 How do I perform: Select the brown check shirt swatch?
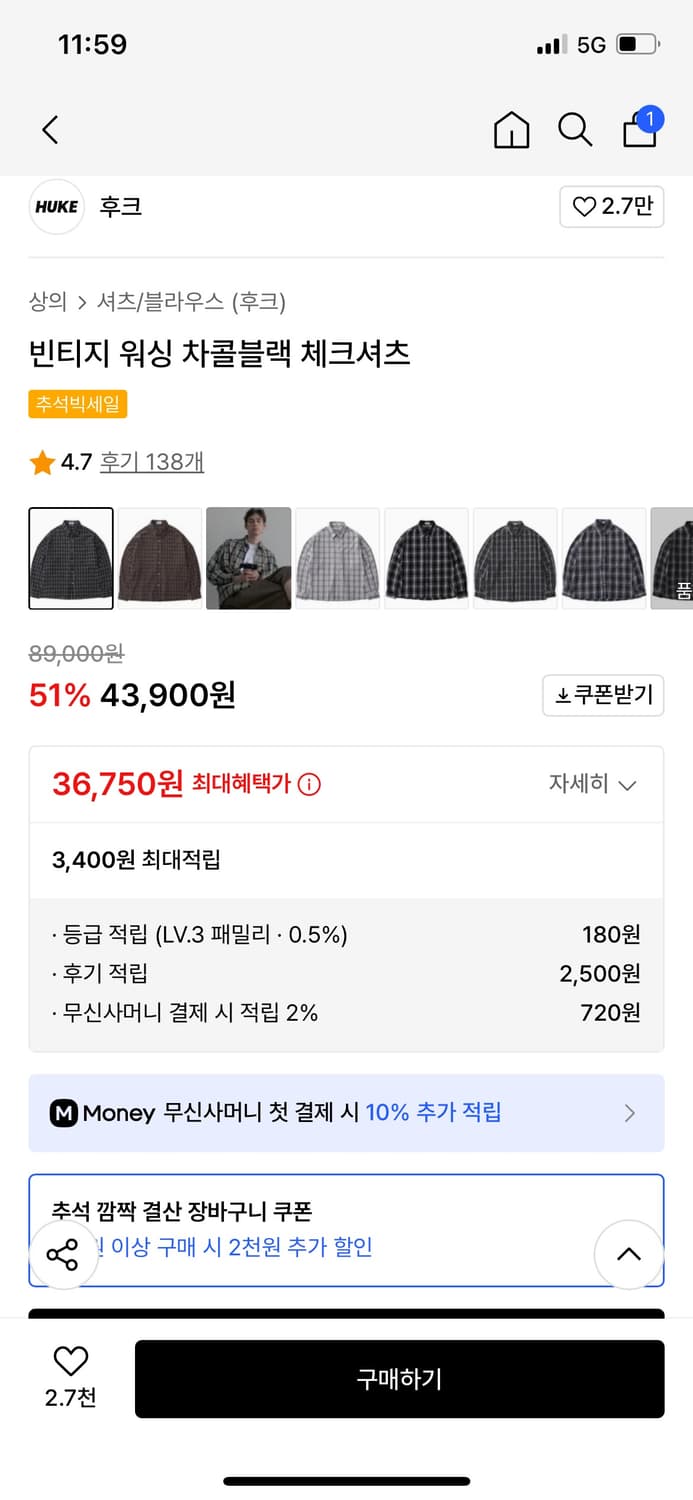tap(160, 558)
